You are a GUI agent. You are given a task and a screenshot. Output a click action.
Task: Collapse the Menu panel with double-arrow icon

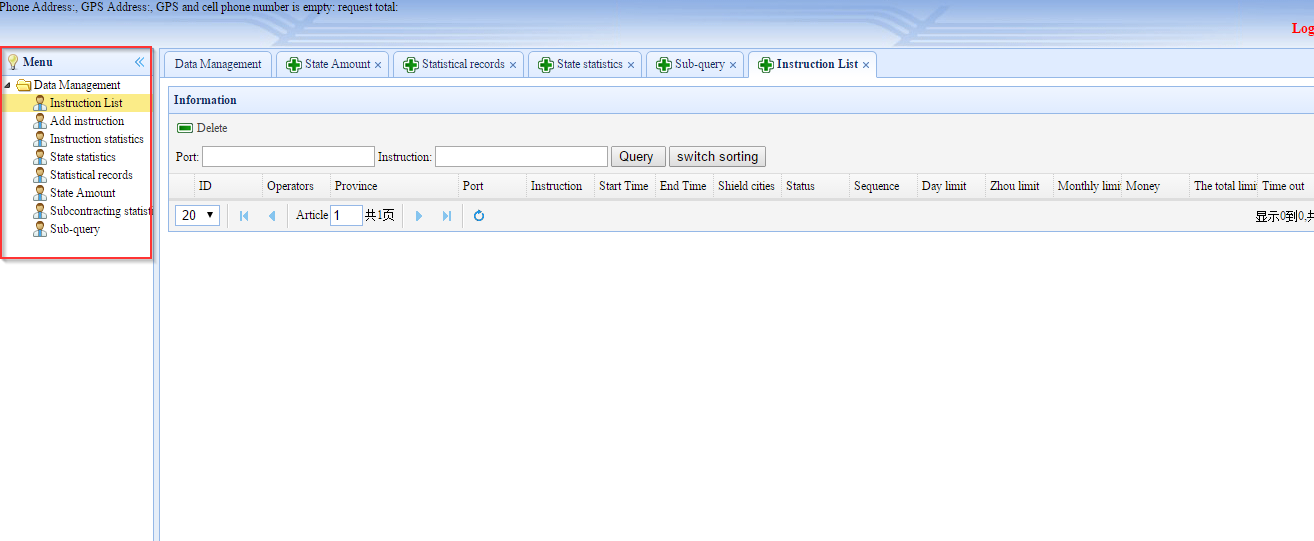140,62
